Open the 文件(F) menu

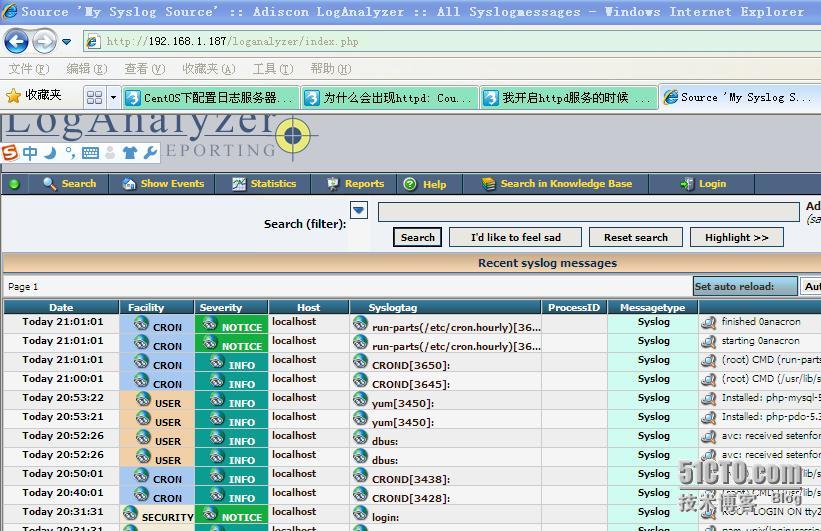pyautogui.click(x=29, y=69)
